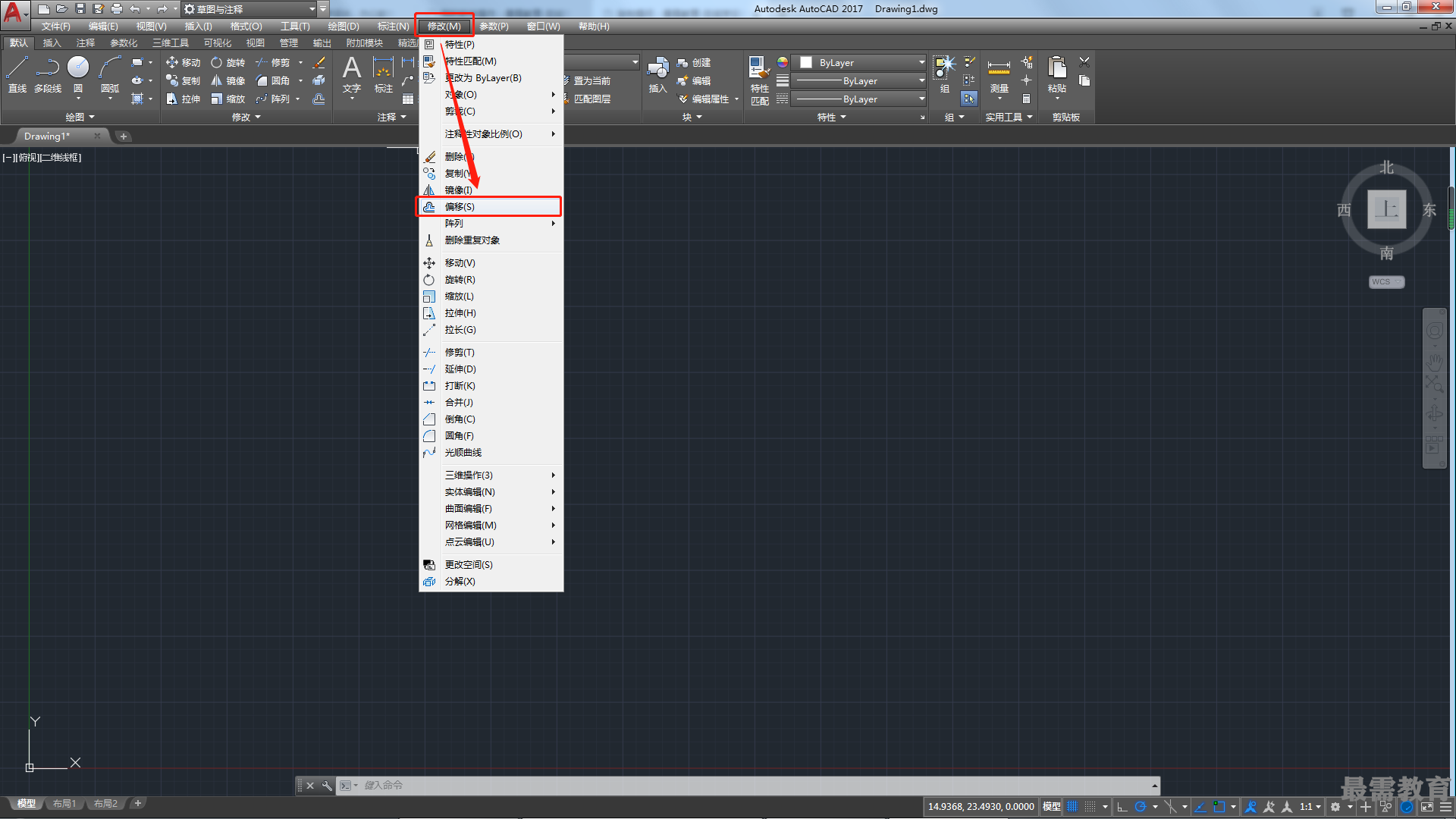Click the Undo arrow in quick access toolbar
1456x819 pixels.
135,9
